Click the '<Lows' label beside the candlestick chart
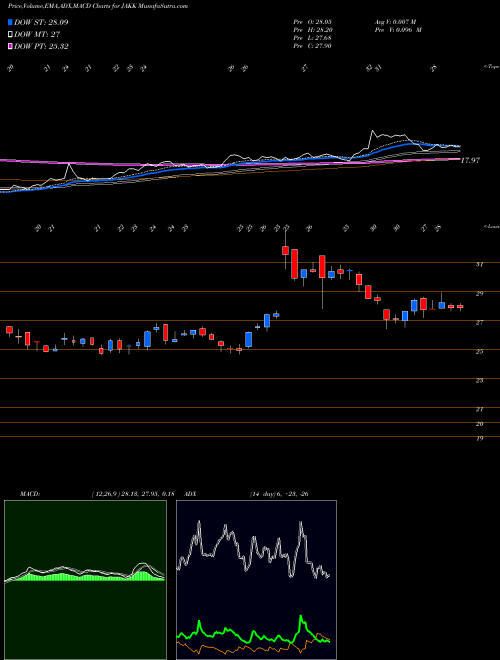 (491, 226)
